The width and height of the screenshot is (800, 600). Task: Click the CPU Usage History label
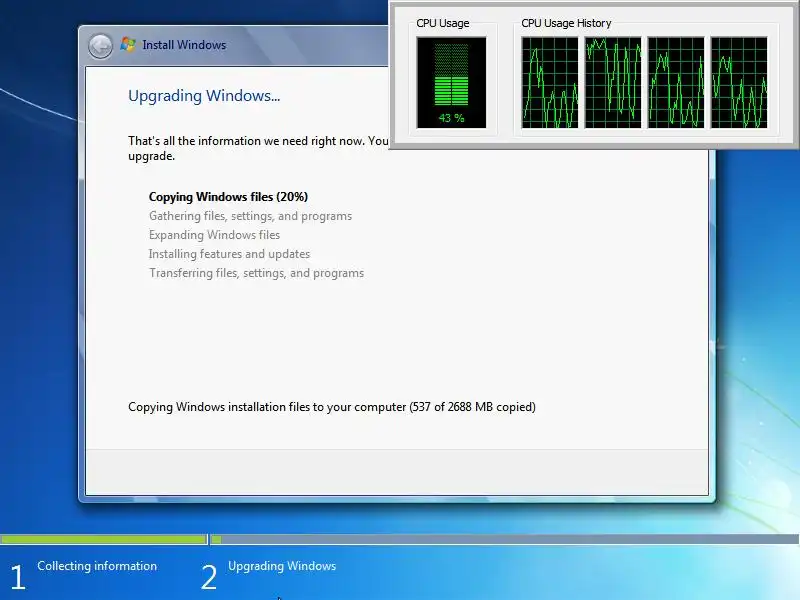click(x=566, y=23)
